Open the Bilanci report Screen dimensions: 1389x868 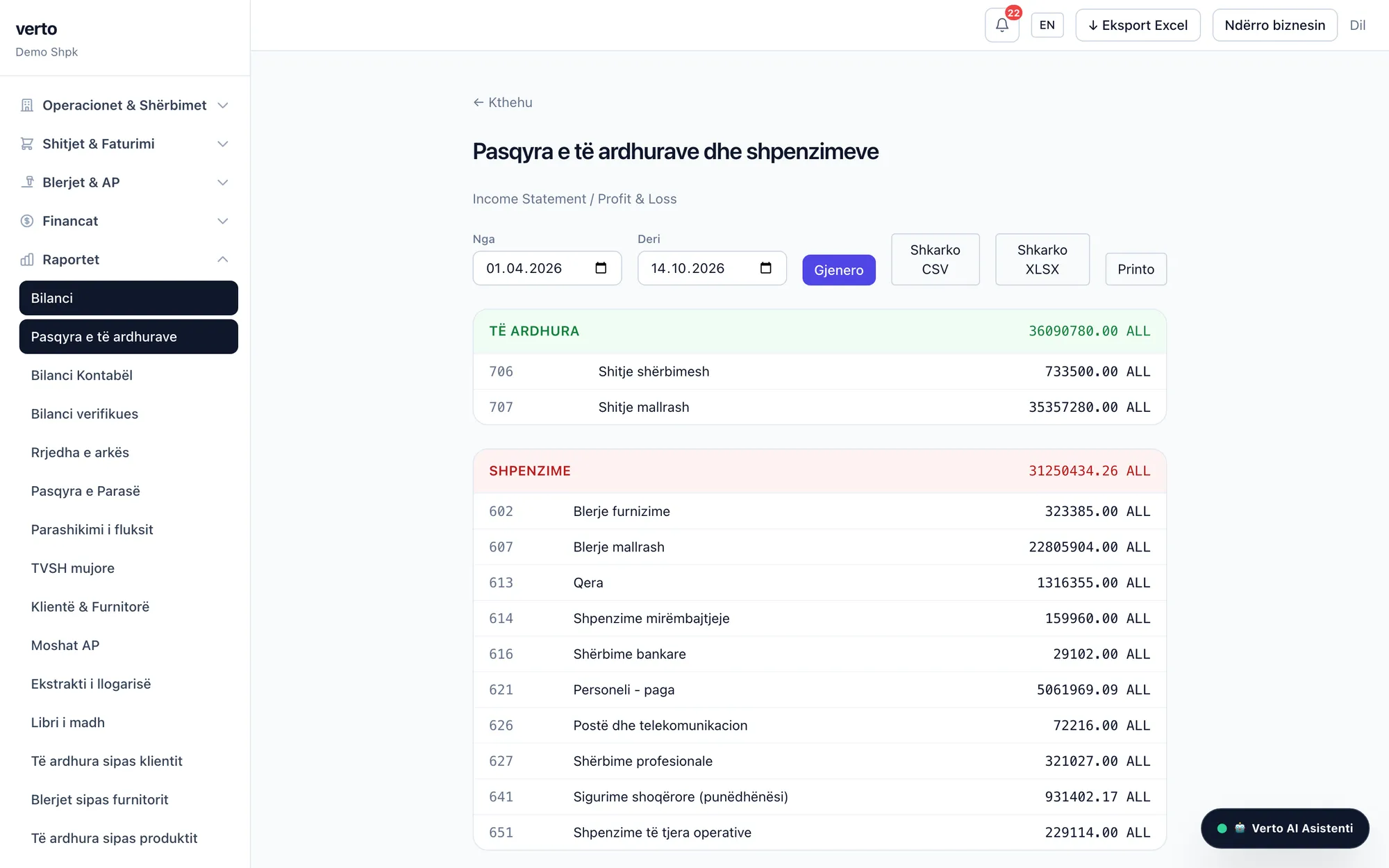(x=128, y=298)
